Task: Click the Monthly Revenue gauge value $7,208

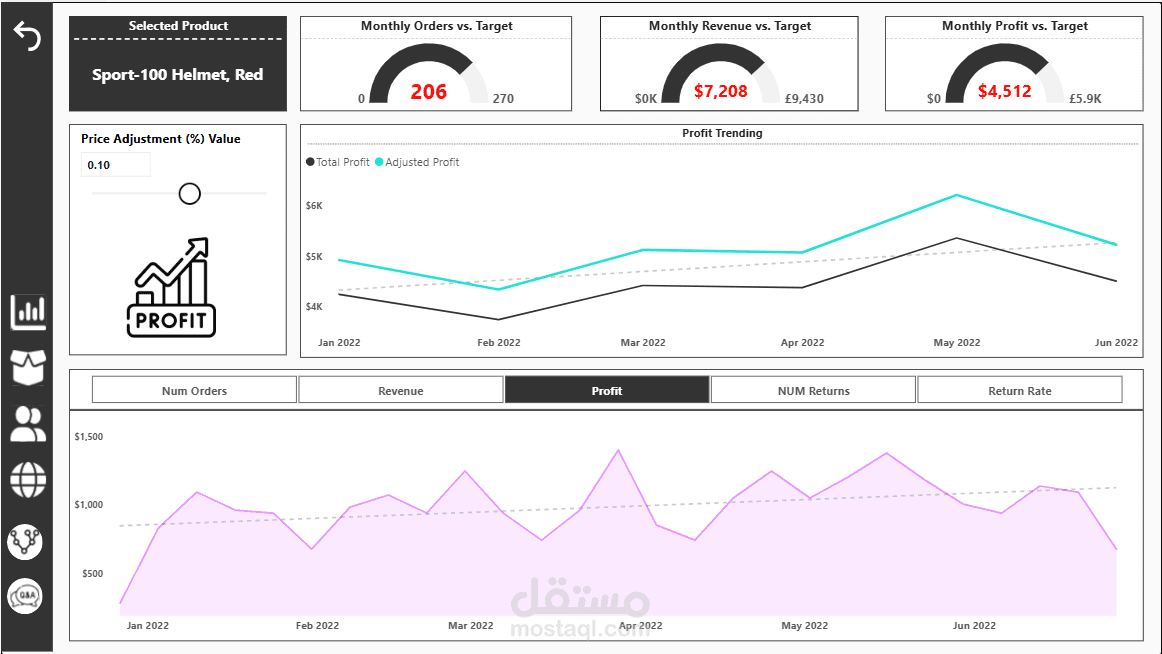Action: 720,91
